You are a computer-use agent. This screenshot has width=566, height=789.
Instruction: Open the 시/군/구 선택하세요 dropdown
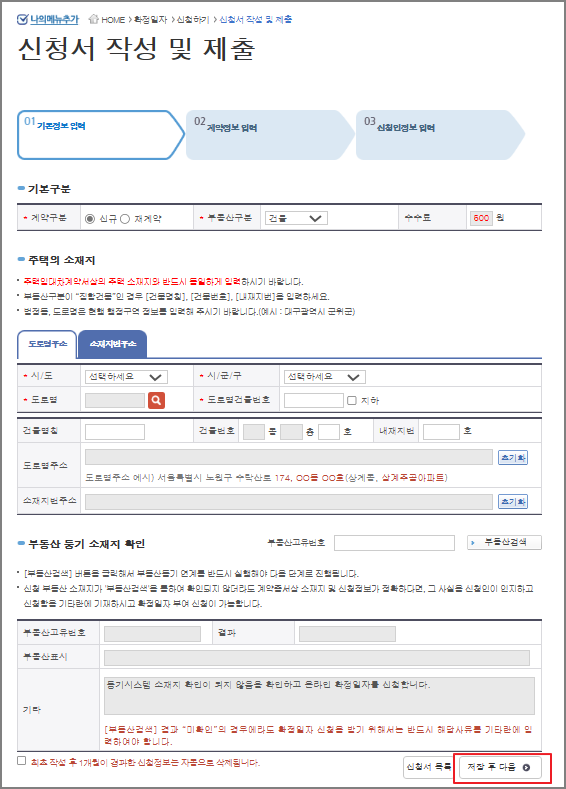click(325, 377)
